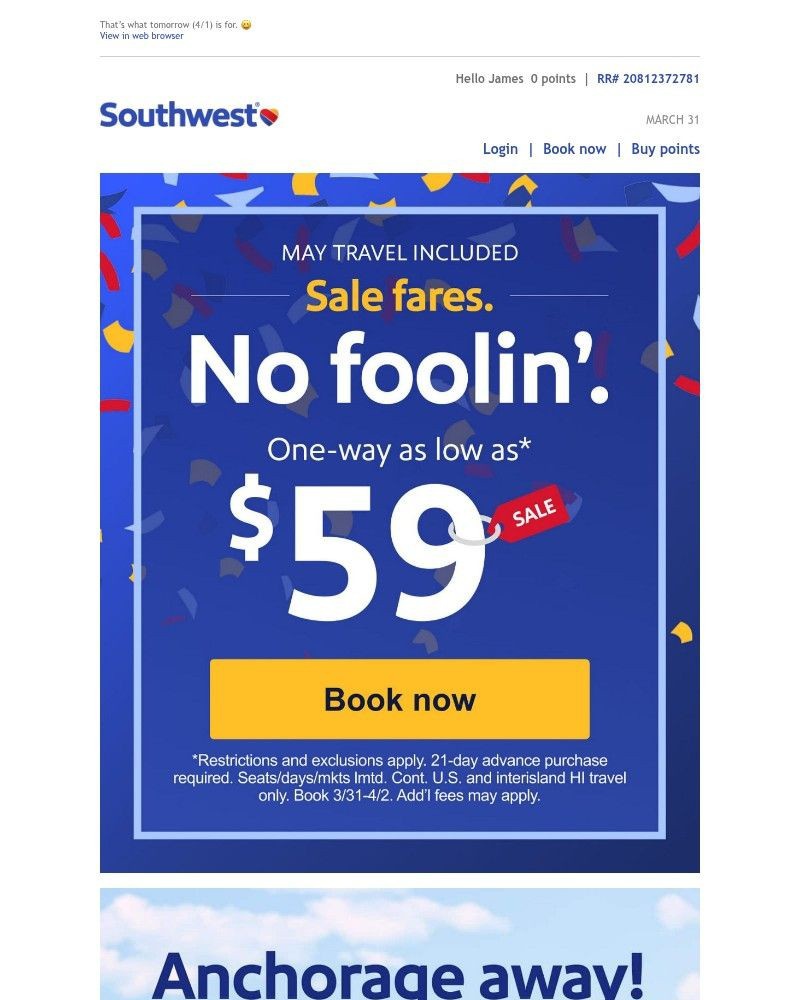This screenshot has width=800, height=1000.
Task: Open the 'View in web browser' link
Action: [140, 35]
